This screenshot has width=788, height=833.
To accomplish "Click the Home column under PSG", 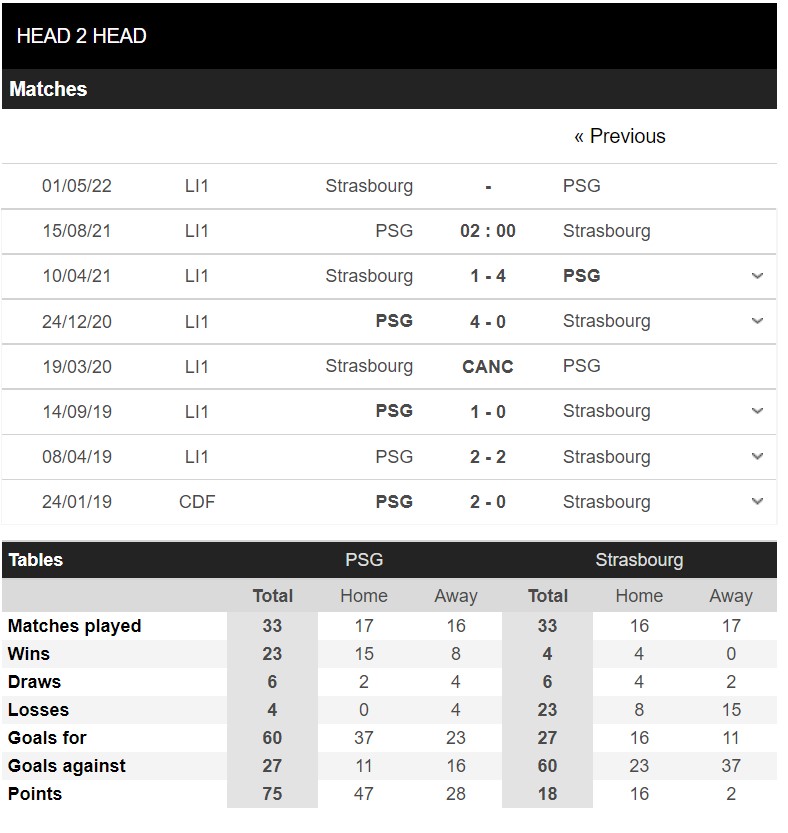I will point(364,596).
